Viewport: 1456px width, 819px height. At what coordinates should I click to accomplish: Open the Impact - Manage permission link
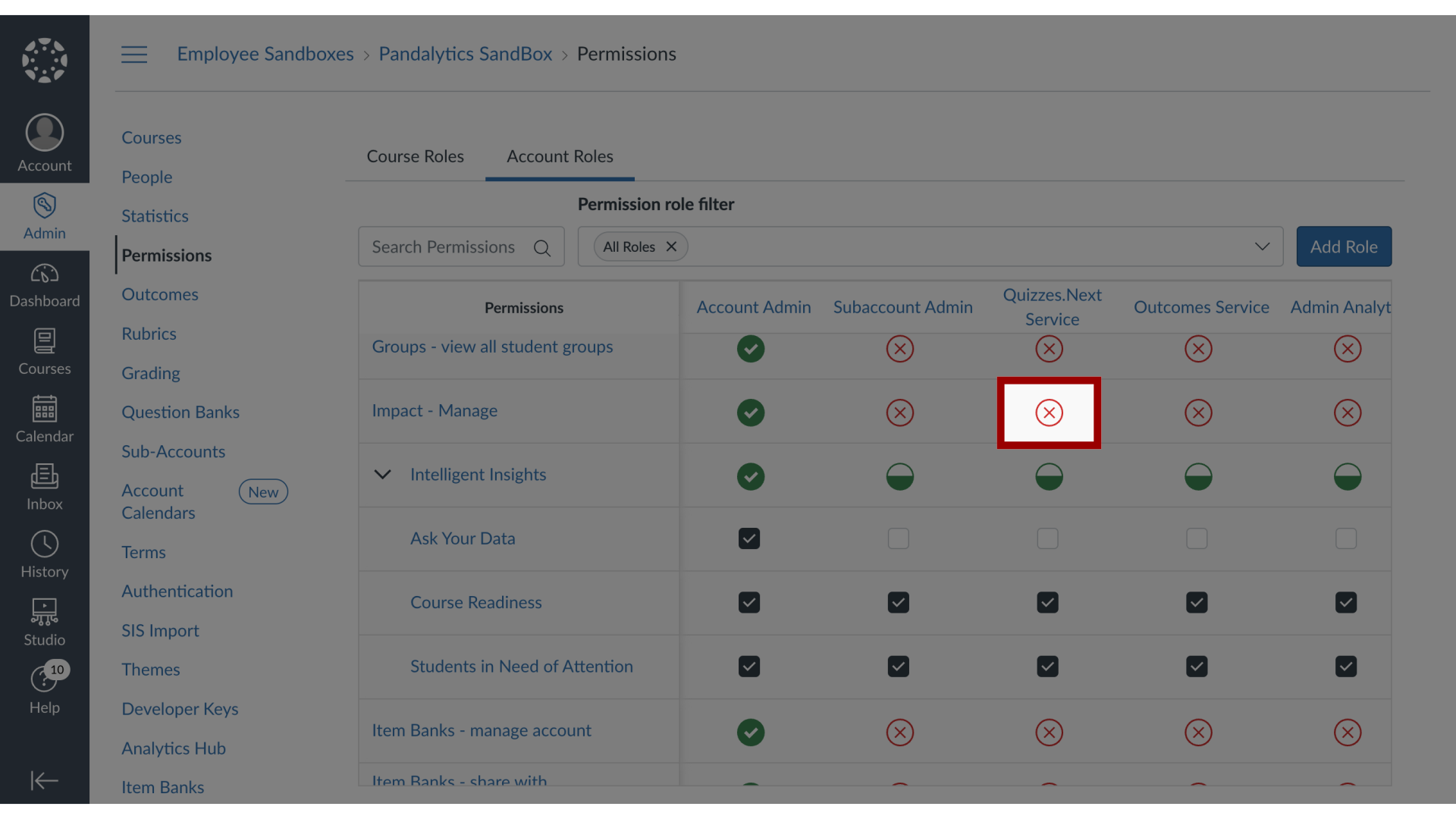coord(435,411)
